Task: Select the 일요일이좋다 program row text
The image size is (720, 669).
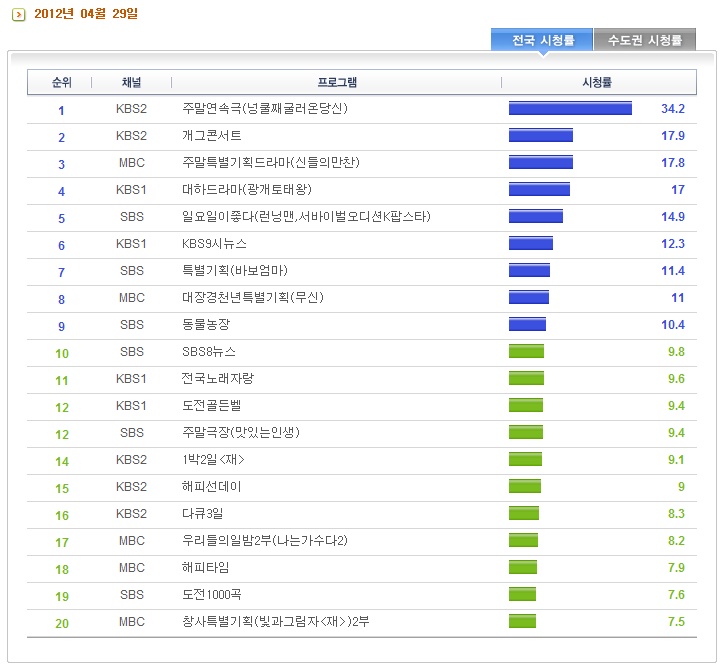Action: coord(306,217)
